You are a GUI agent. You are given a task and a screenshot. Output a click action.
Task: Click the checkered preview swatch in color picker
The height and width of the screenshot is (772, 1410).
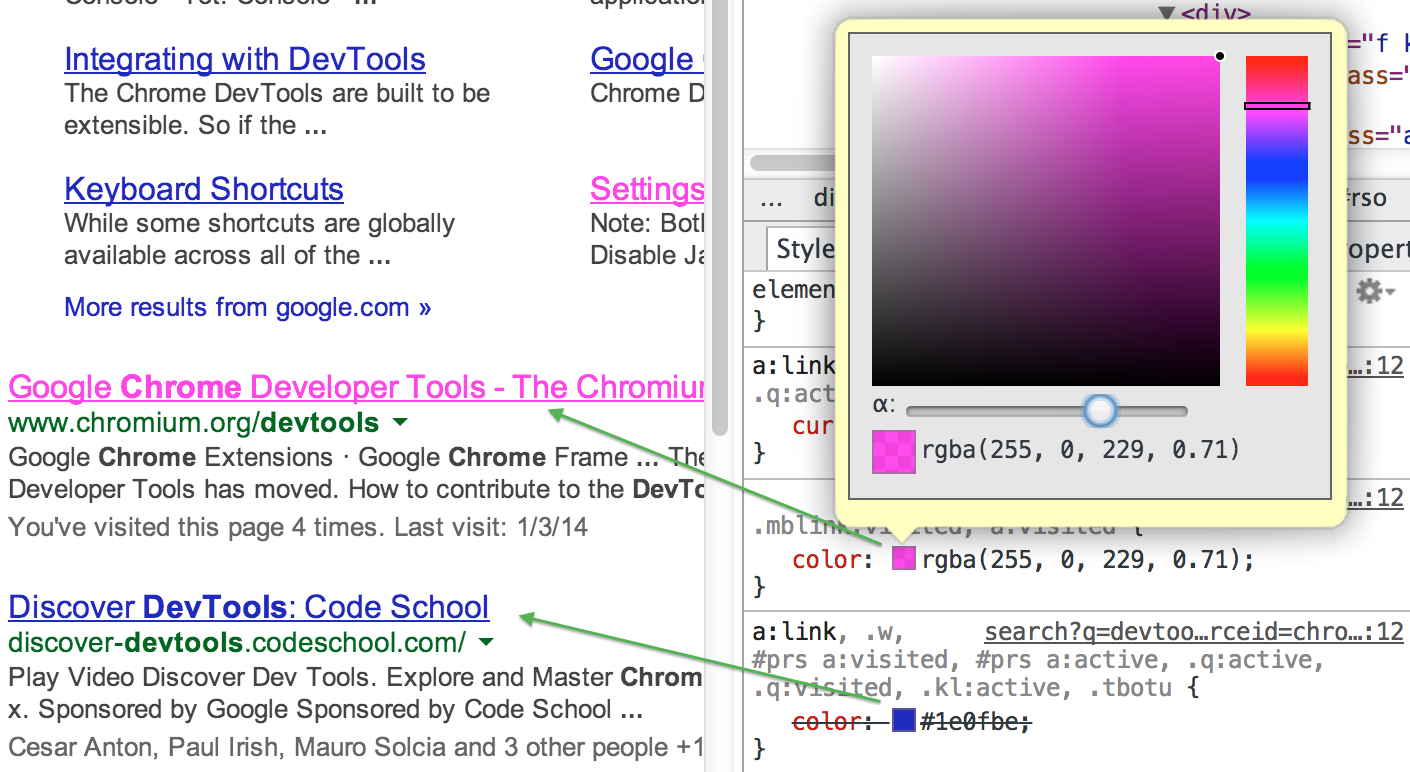click(893, 451)
